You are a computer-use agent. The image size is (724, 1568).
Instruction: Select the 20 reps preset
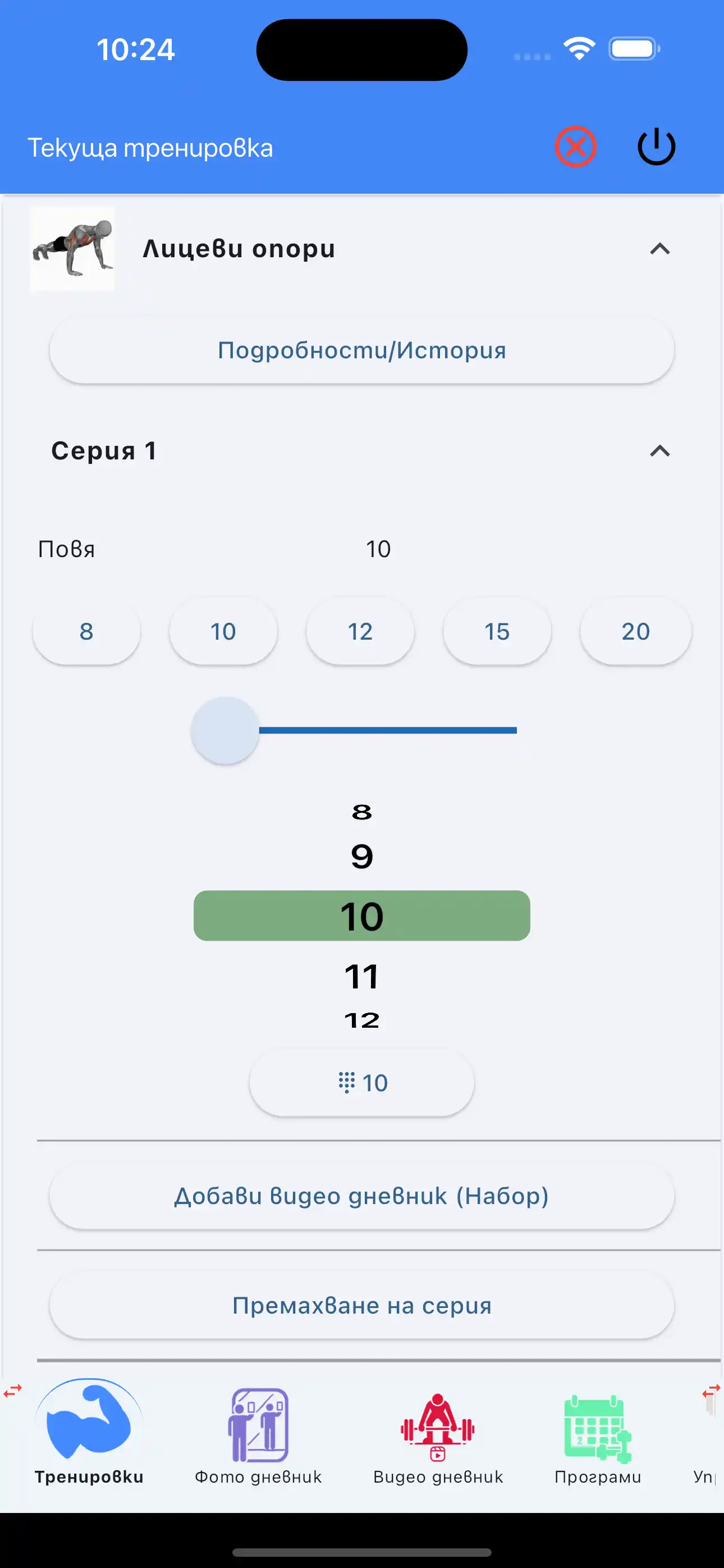tap(635, 631)
